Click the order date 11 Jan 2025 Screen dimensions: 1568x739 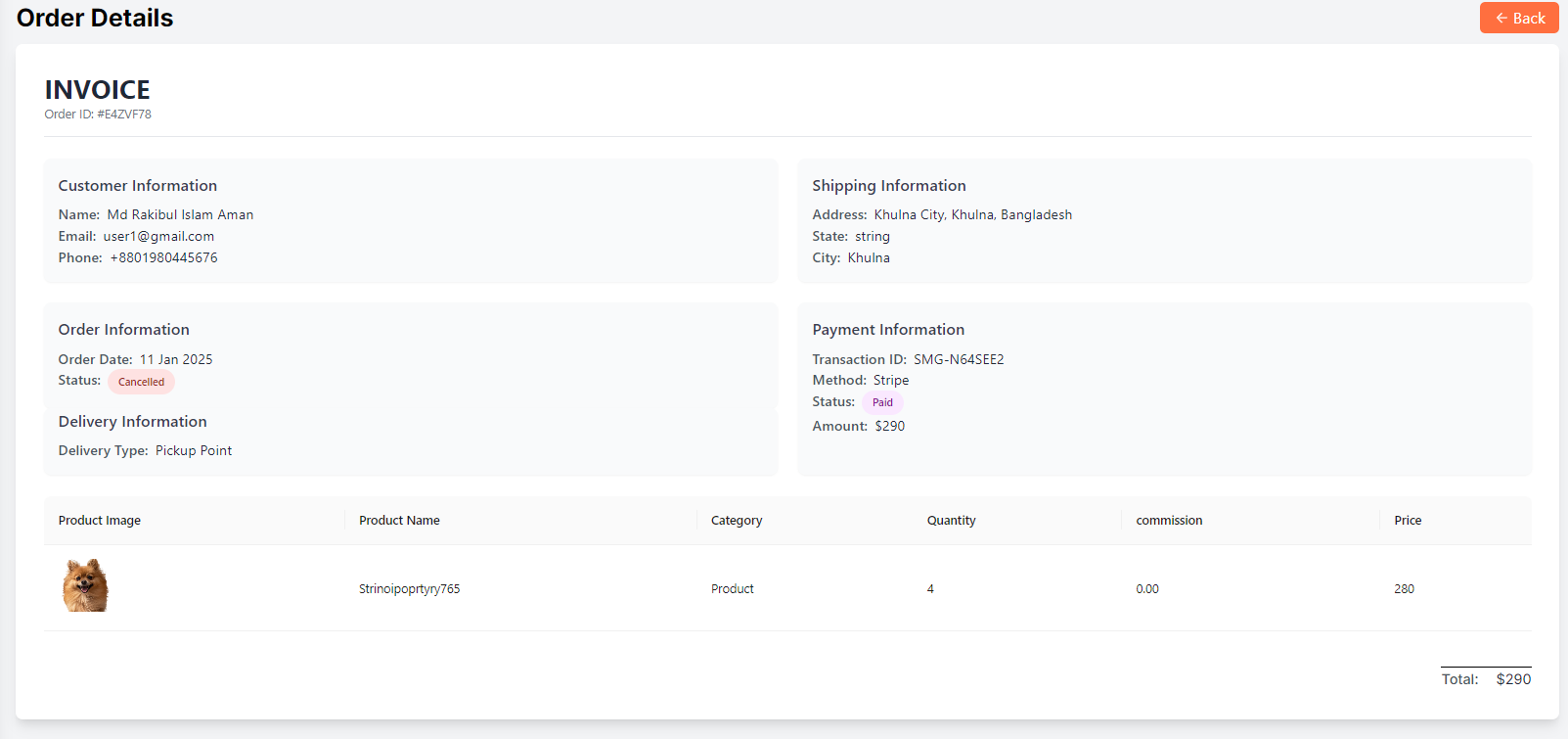176,359
